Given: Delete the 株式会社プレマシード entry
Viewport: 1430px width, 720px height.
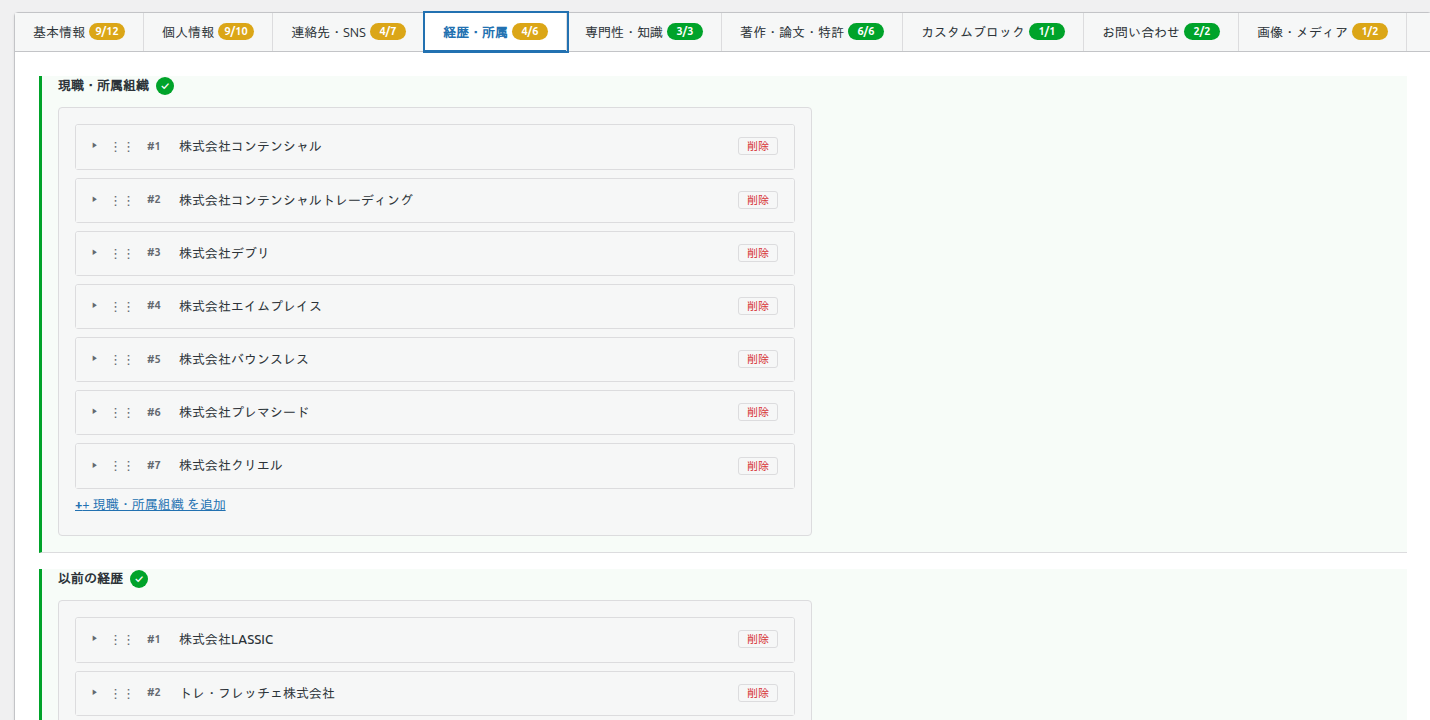Looking at the screenshot, I should pyautogui.click(x=758, y=412).
